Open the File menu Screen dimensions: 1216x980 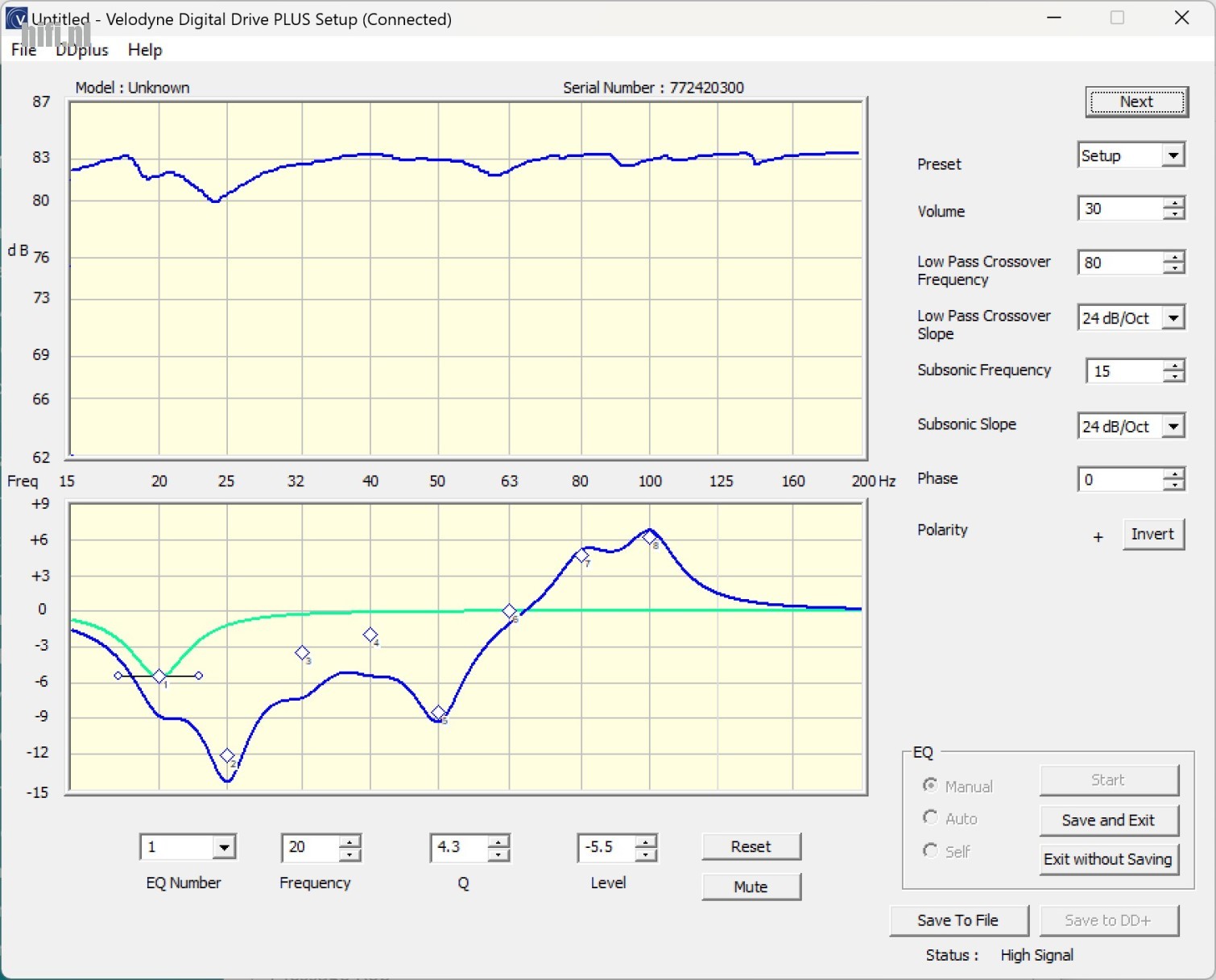[x=23, y=50]
